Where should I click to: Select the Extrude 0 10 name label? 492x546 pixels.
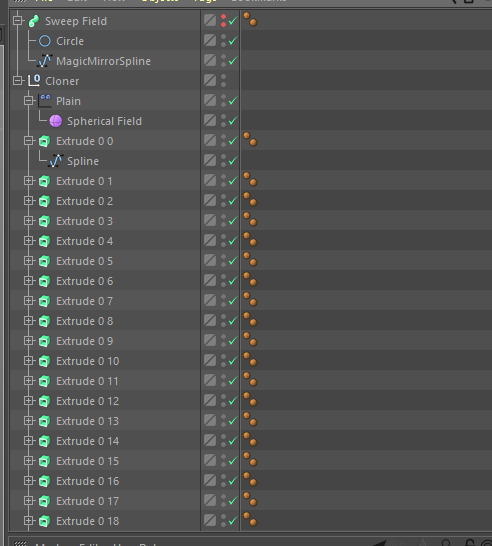tap(87, 361)
